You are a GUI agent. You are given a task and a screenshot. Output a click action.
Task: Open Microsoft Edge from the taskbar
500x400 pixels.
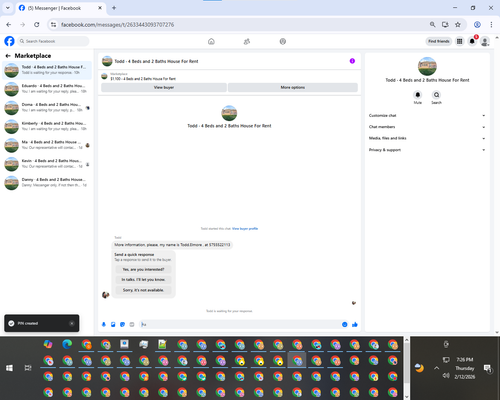point(67,344)
